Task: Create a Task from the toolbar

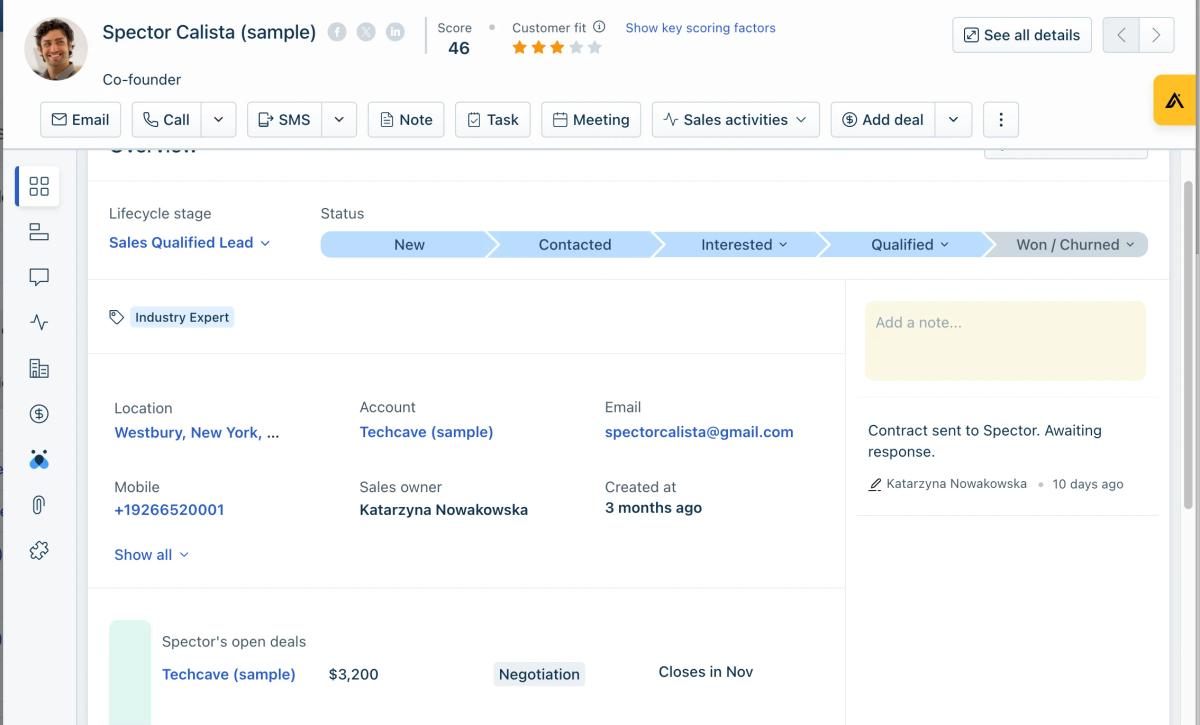Action: (x=493, y=120)
